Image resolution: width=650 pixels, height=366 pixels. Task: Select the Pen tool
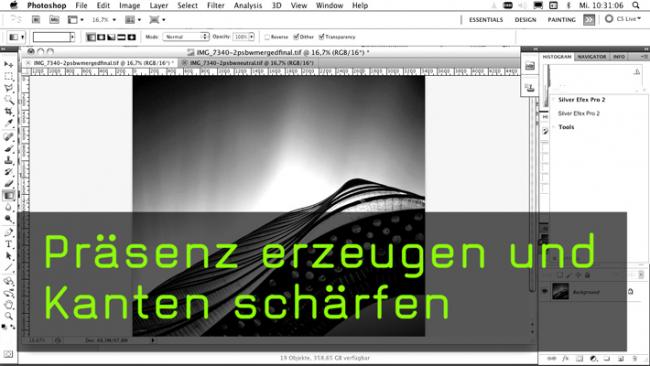tap(8, 232)
